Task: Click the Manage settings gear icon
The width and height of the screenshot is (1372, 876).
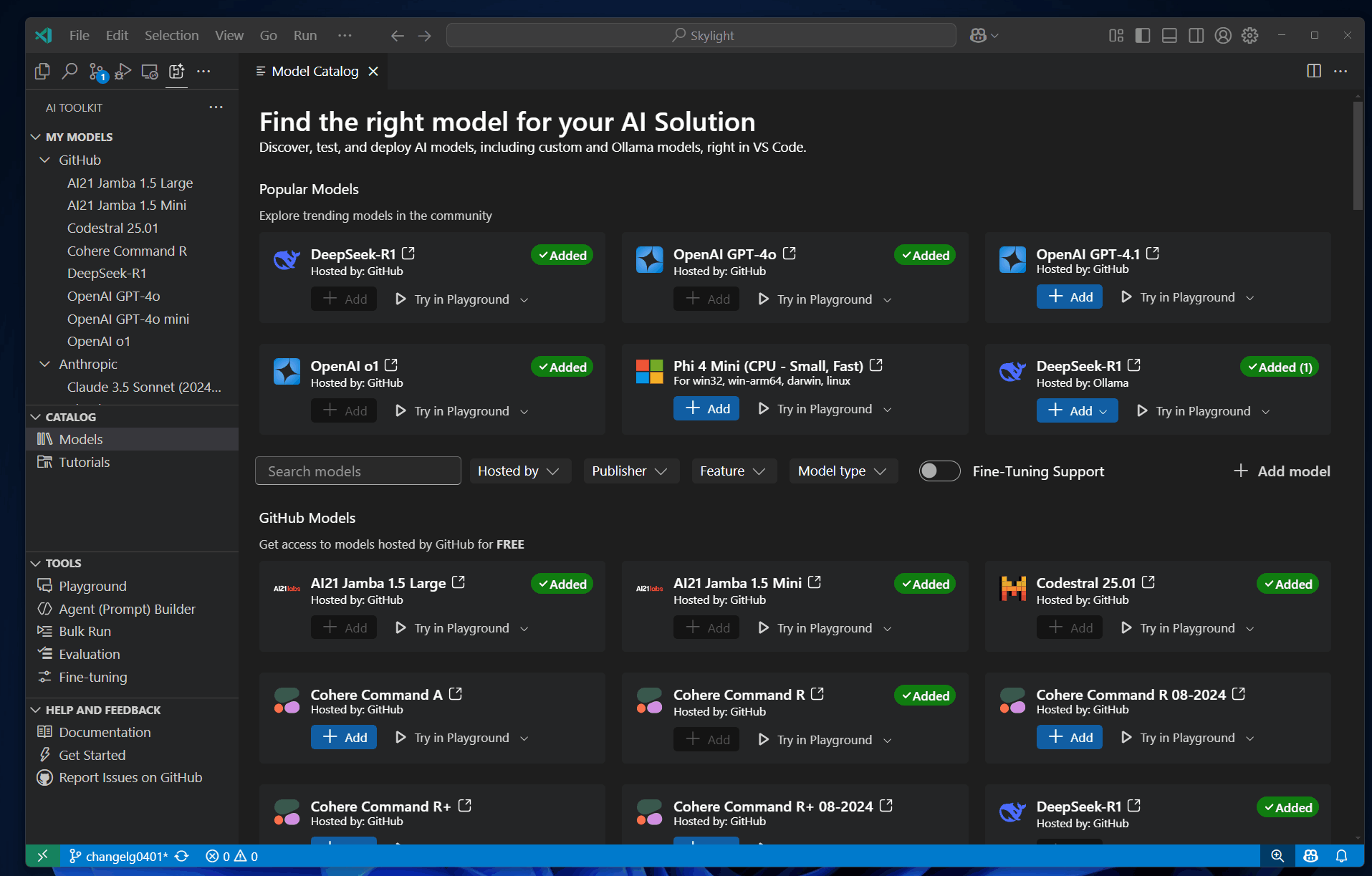Action: (1250, 35)
